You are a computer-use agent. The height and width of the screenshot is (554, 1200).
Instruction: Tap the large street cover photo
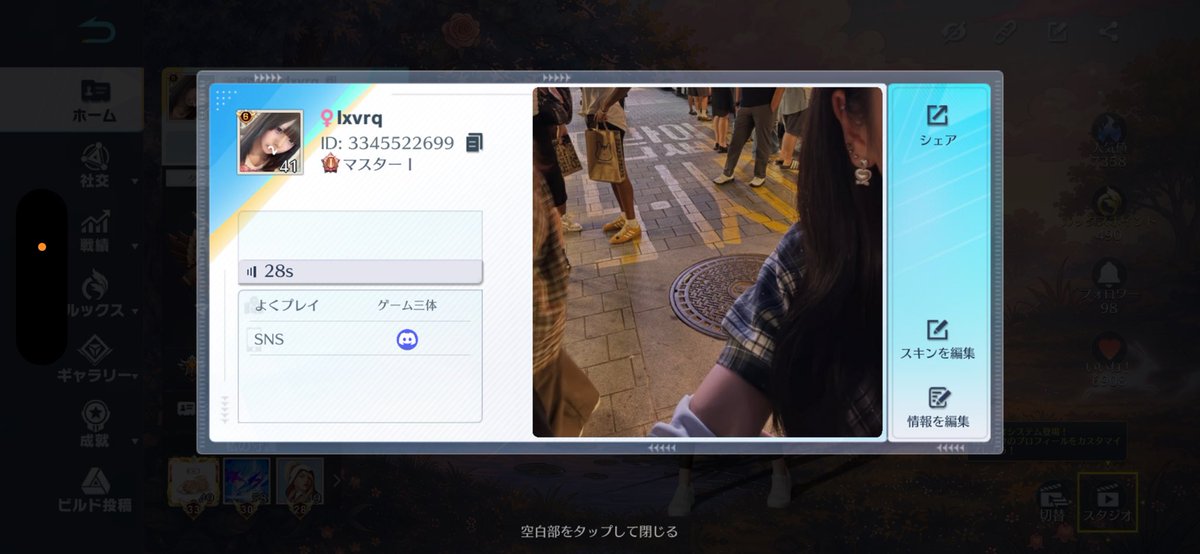708,262
